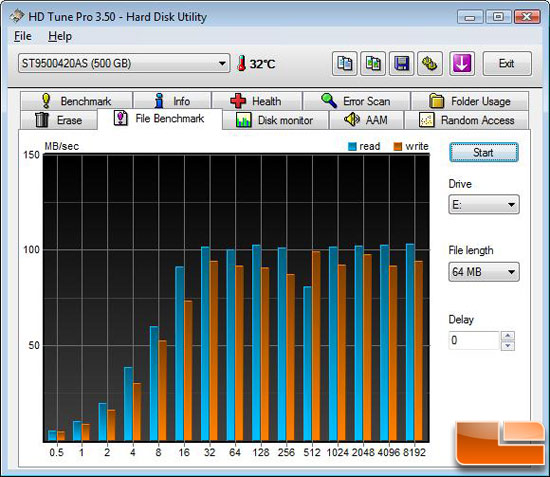Viewport: 550px width, 477px height.
Task: Click the floppy disk save icon
Action: coord(401,64)
